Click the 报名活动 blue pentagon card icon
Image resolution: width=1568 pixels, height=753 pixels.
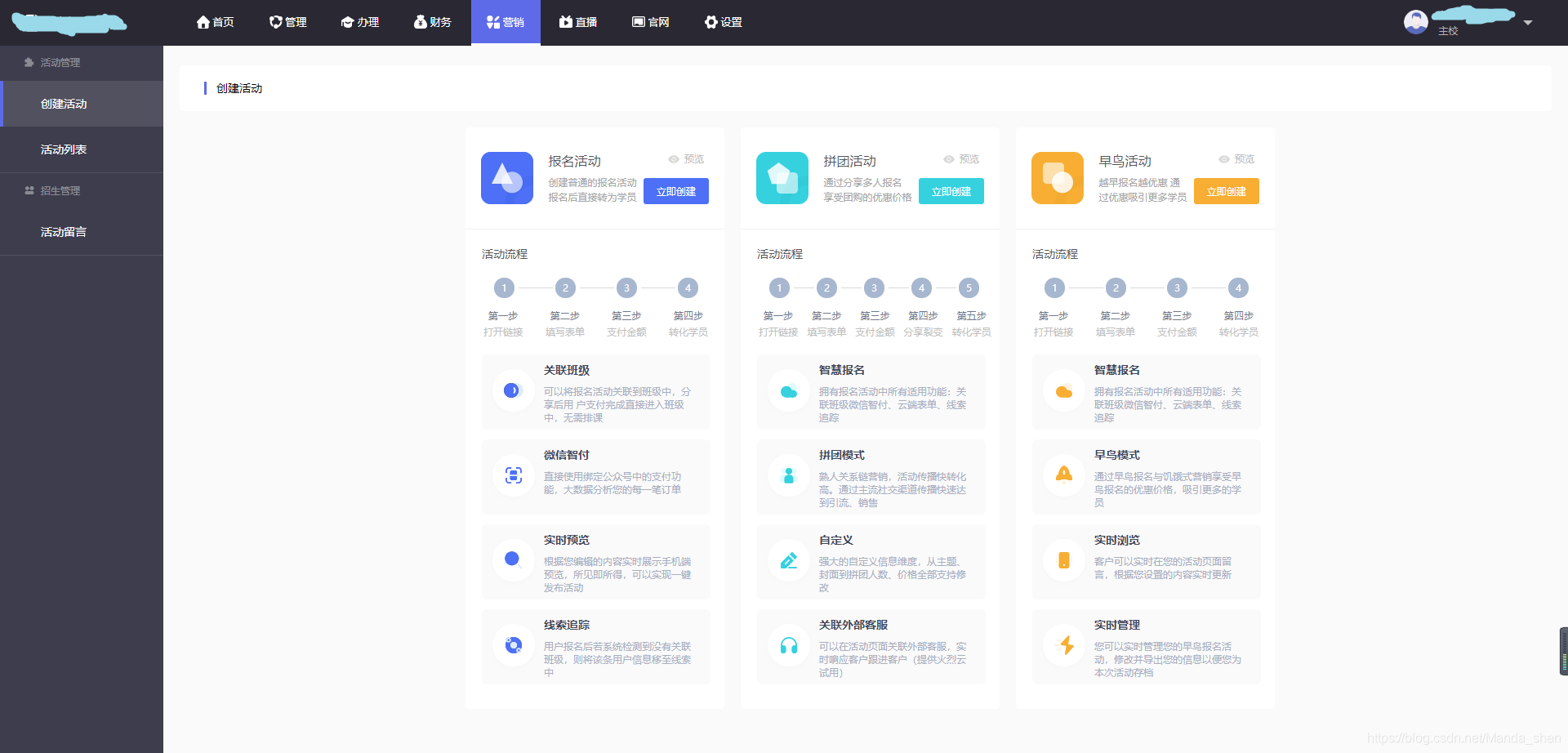coord(506,177)
